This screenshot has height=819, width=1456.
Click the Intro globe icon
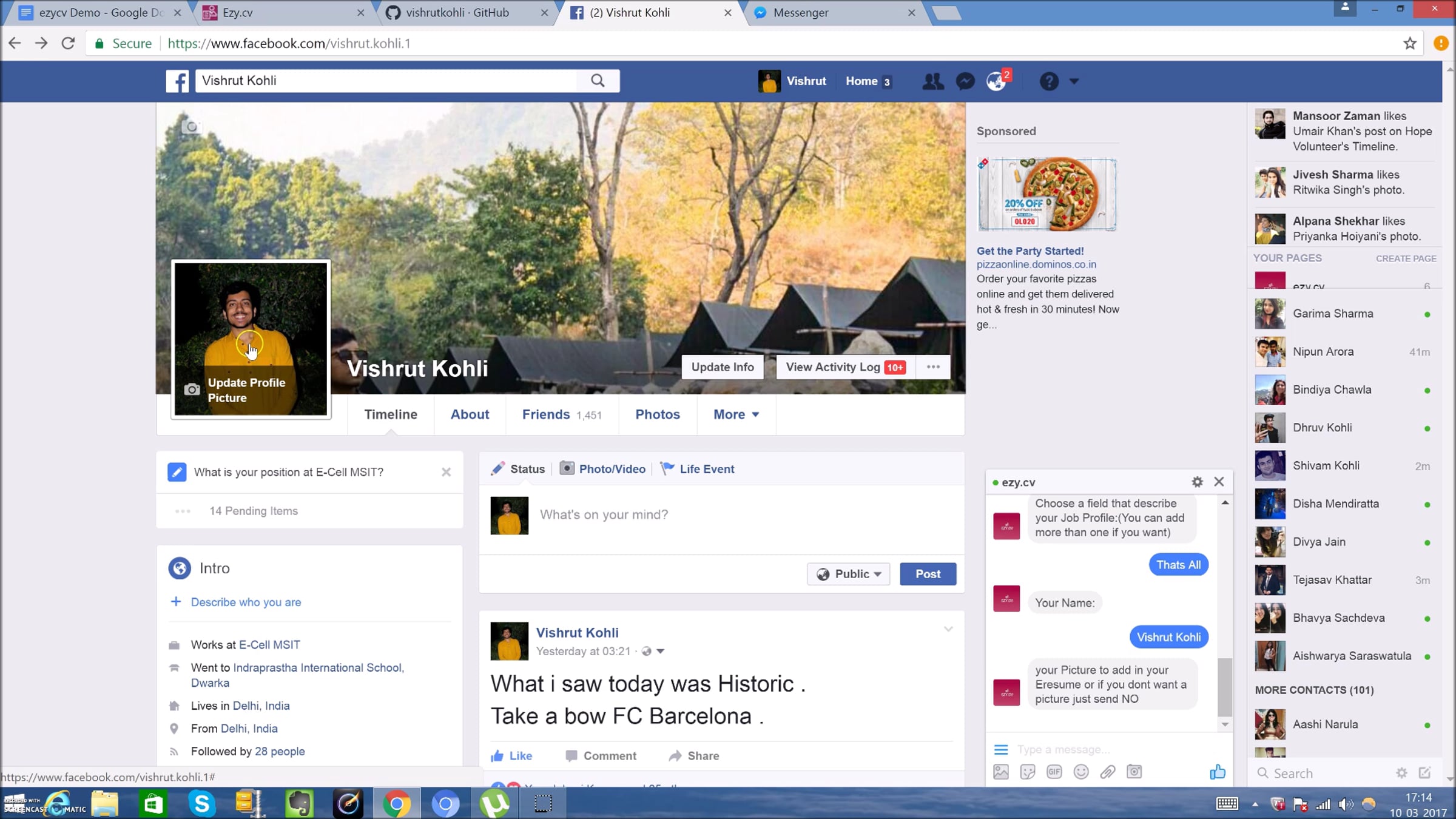pos(180,568)
